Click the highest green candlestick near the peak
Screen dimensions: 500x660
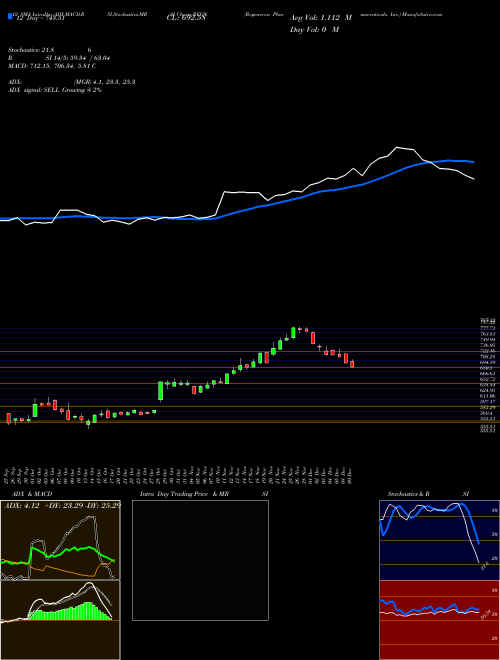pos(293,333)
